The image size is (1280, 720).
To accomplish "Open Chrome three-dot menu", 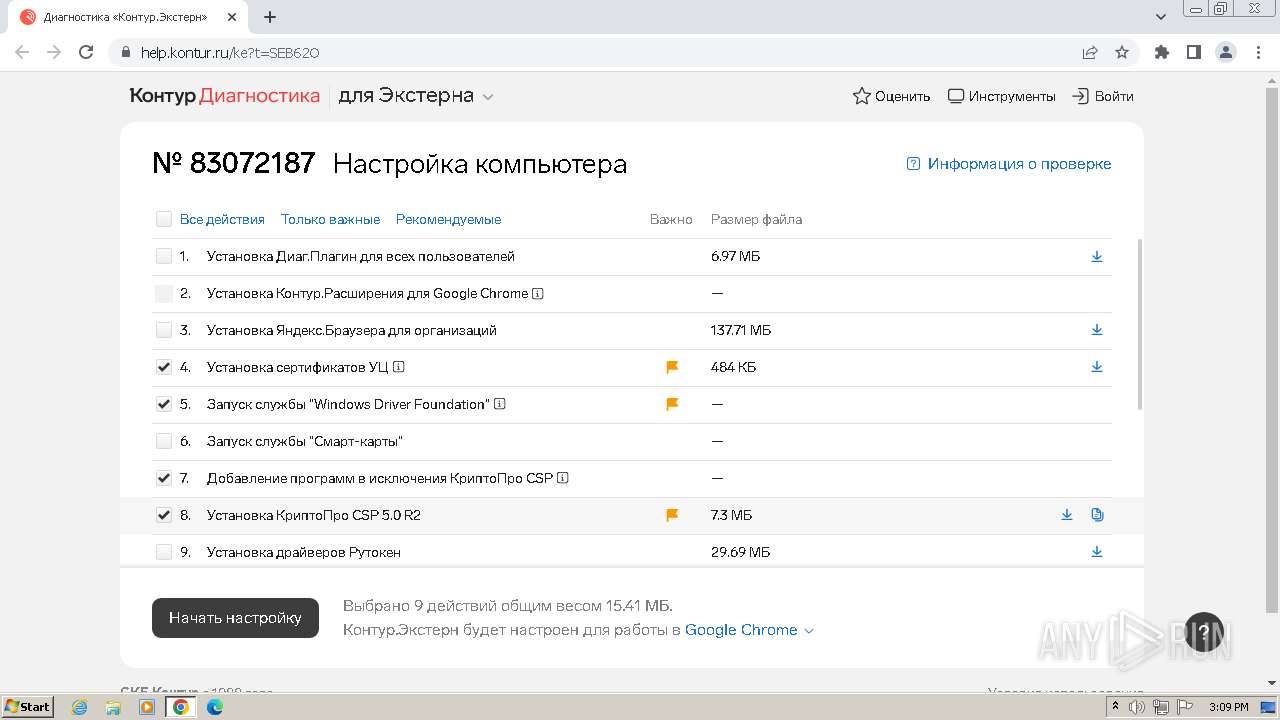I will pos(1258,52).
